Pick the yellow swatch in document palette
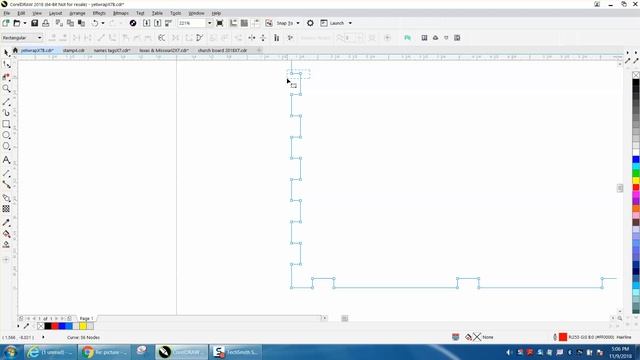This screenshot has width=640, height=360. click(83, 326)
